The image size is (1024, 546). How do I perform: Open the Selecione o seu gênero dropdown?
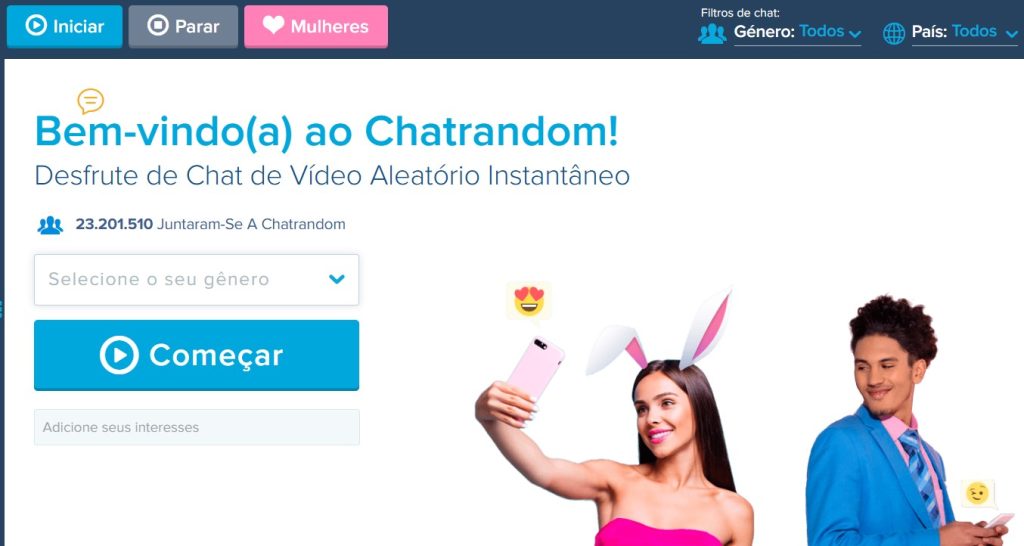(x=197, y=280)
